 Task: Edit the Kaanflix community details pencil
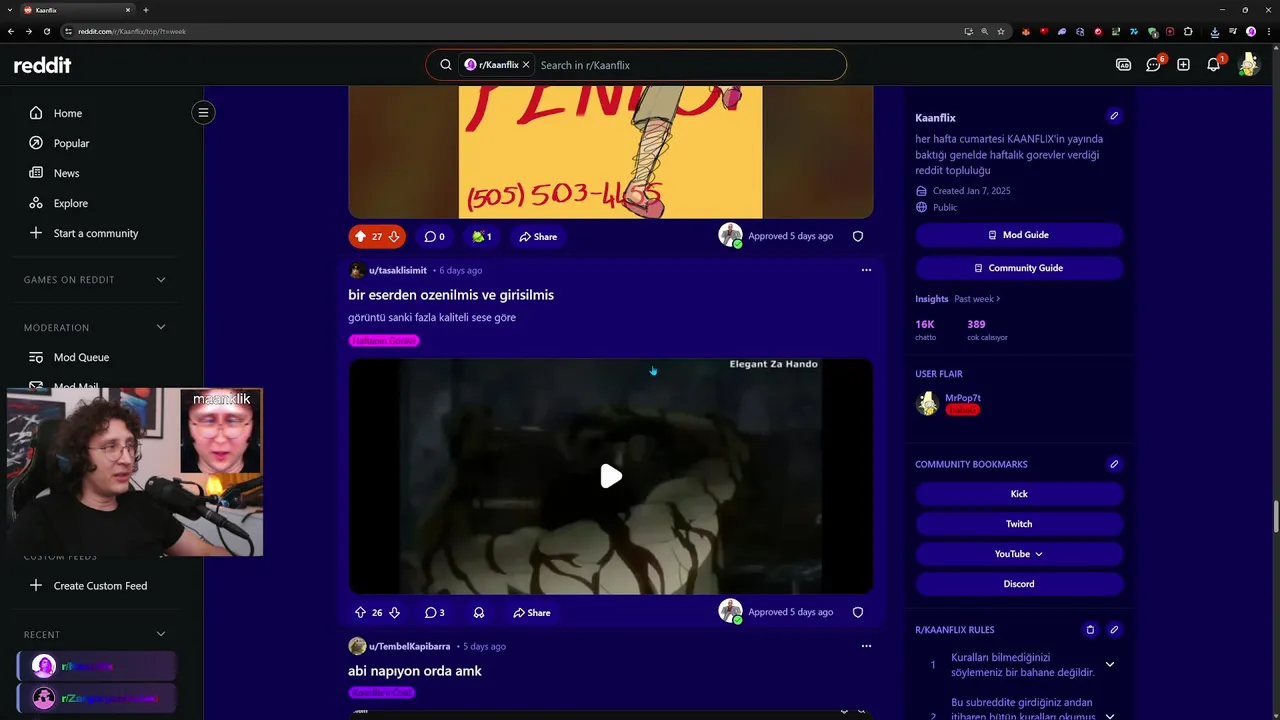coord(1114,116)
